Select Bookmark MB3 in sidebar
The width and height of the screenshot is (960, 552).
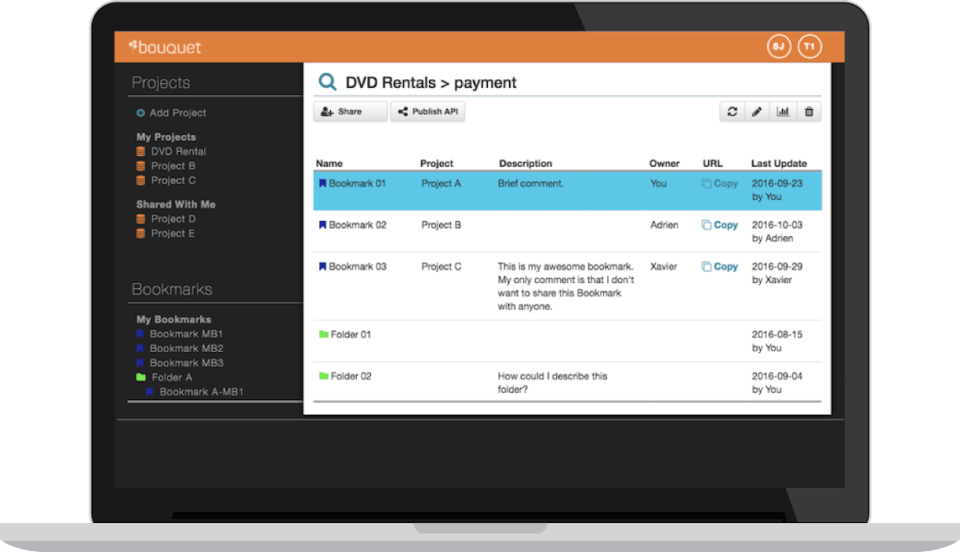179,364
